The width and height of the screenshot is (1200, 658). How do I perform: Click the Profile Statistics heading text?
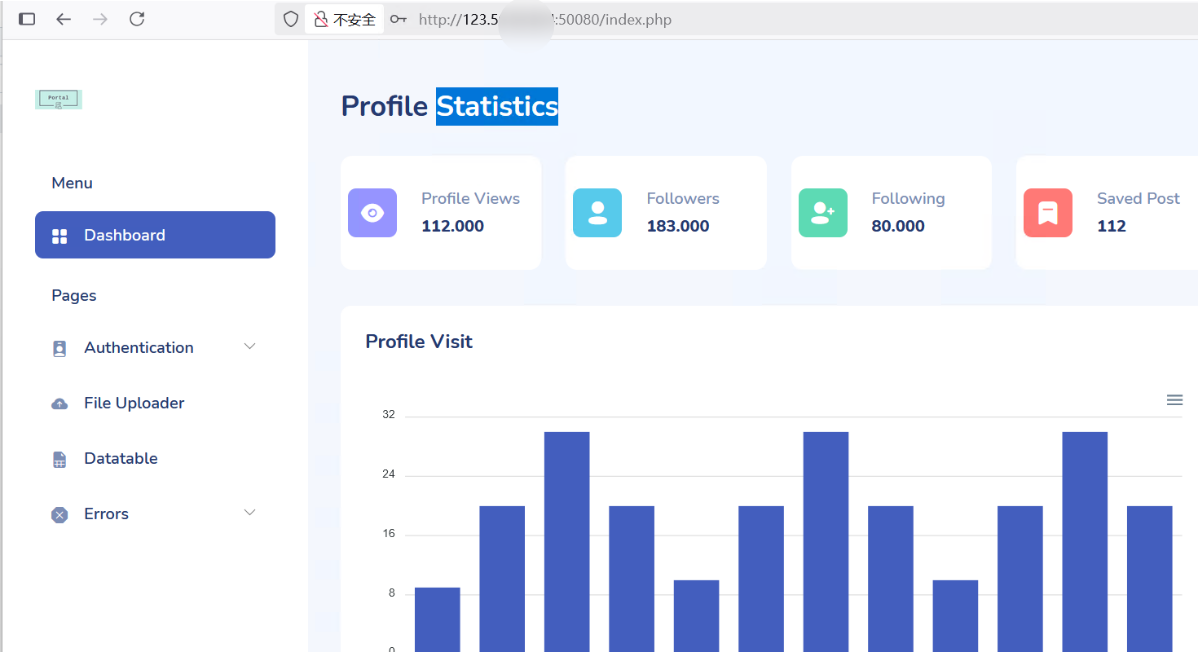pyautogui.click(x=449, y=106)
